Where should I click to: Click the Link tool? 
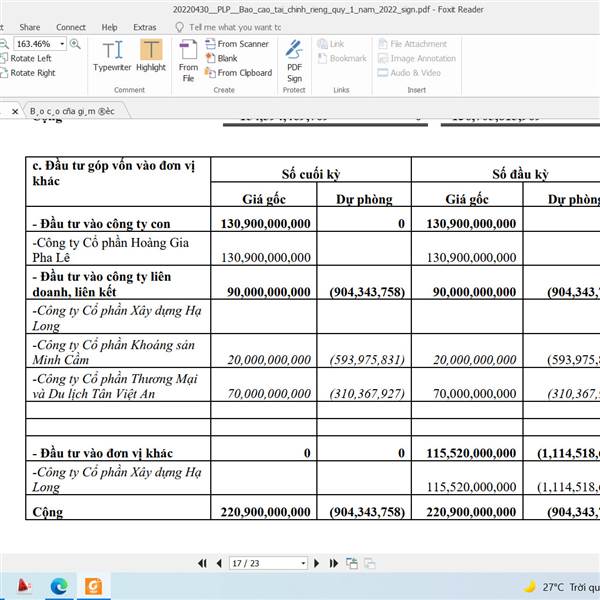tap(331, 44)
